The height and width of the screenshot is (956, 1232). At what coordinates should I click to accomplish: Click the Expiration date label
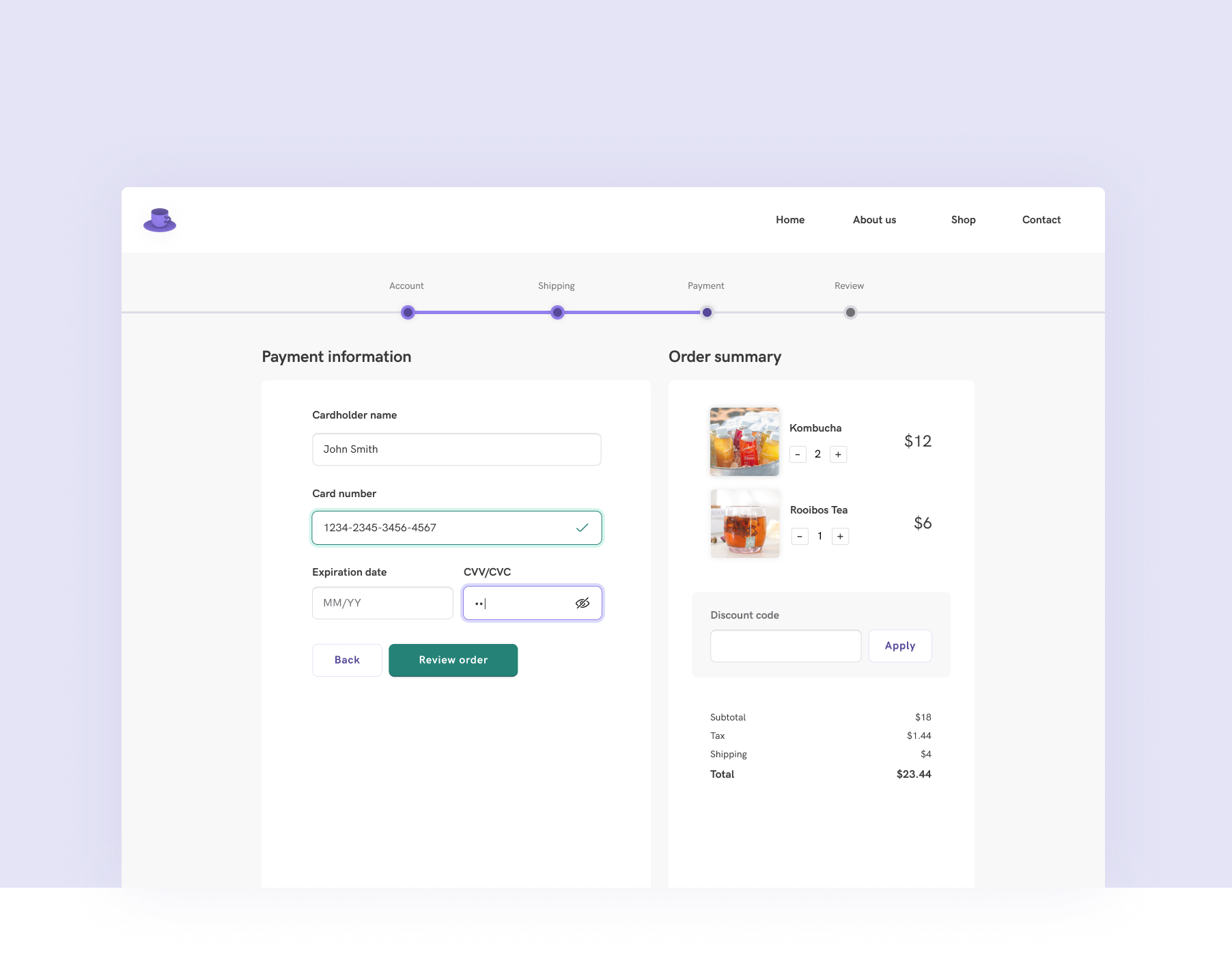[350, 572]
